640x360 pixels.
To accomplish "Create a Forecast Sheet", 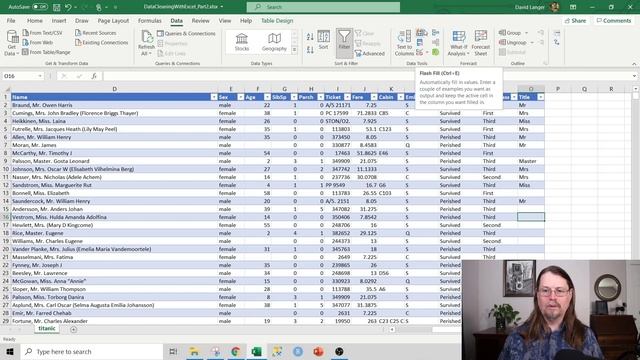I will click(480, 43).
